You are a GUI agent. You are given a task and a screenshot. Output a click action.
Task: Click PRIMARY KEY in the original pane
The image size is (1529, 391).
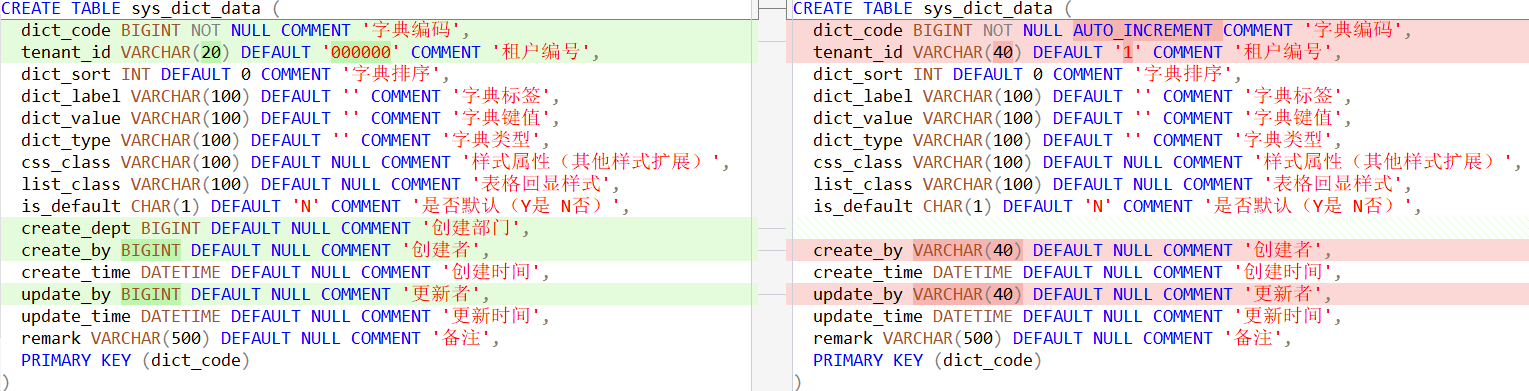(x=76, y=360)
